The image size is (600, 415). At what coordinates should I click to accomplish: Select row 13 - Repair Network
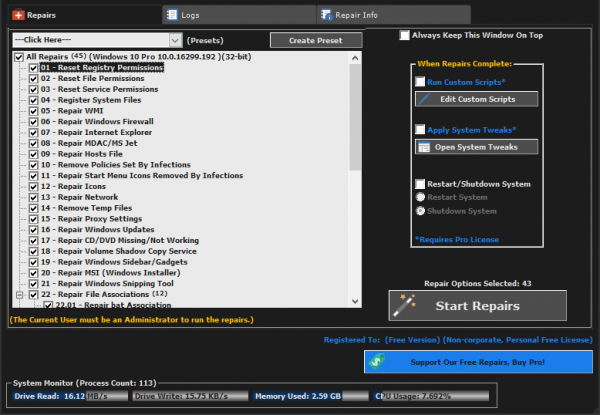(80, 197)
